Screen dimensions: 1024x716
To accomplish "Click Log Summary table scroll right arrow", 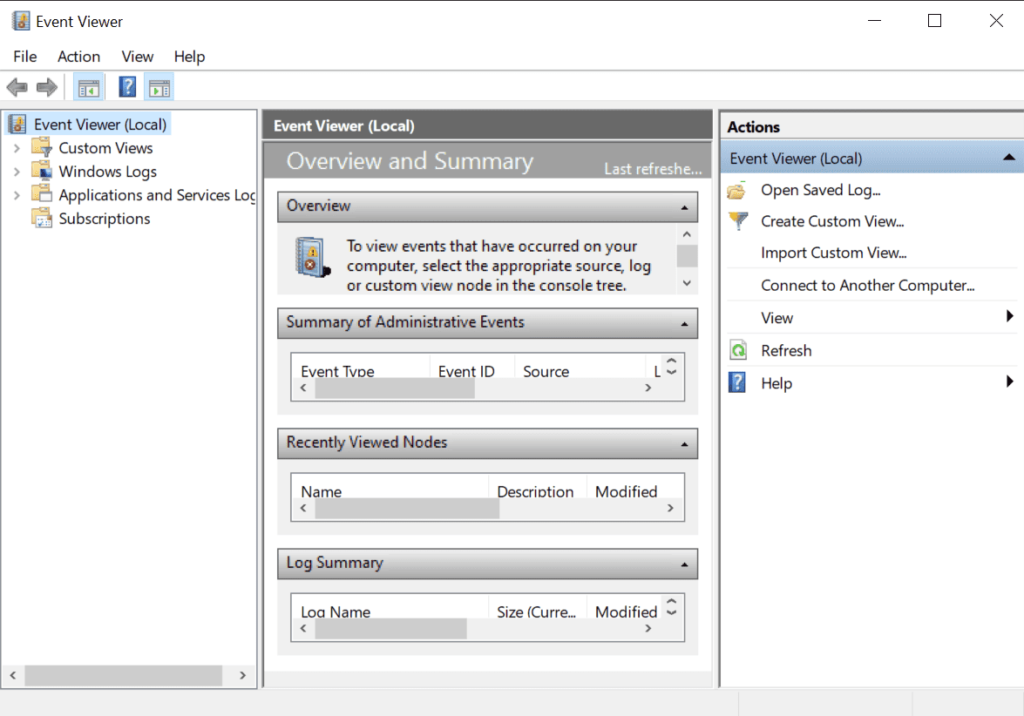I will pyautogui.click(x=648, y=628).
